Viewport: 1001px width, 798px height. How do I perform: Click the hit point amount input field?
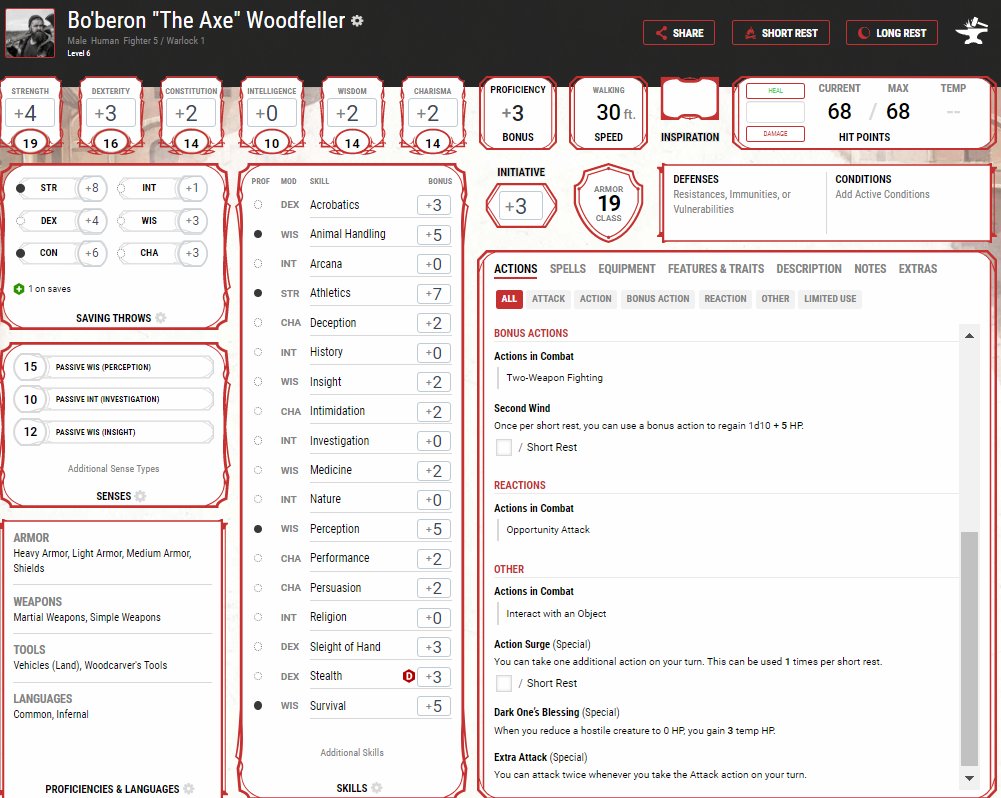775,112
